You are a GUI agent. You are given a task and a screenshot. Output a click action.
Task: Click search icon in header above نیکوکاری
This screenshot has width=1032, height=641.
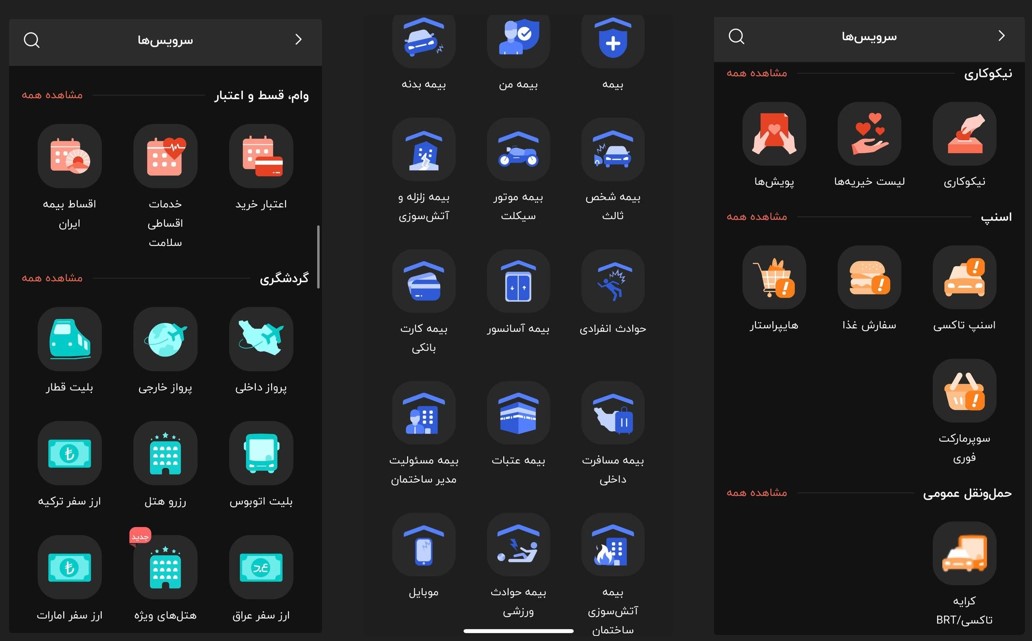[x=737, y=37]
